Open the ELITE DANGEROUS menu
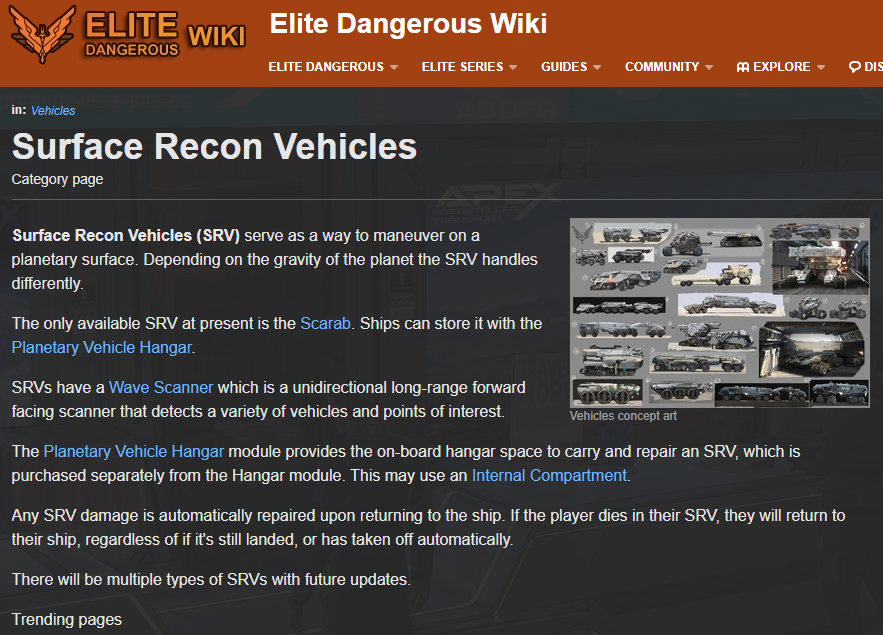883x635 pixels. 326,67
